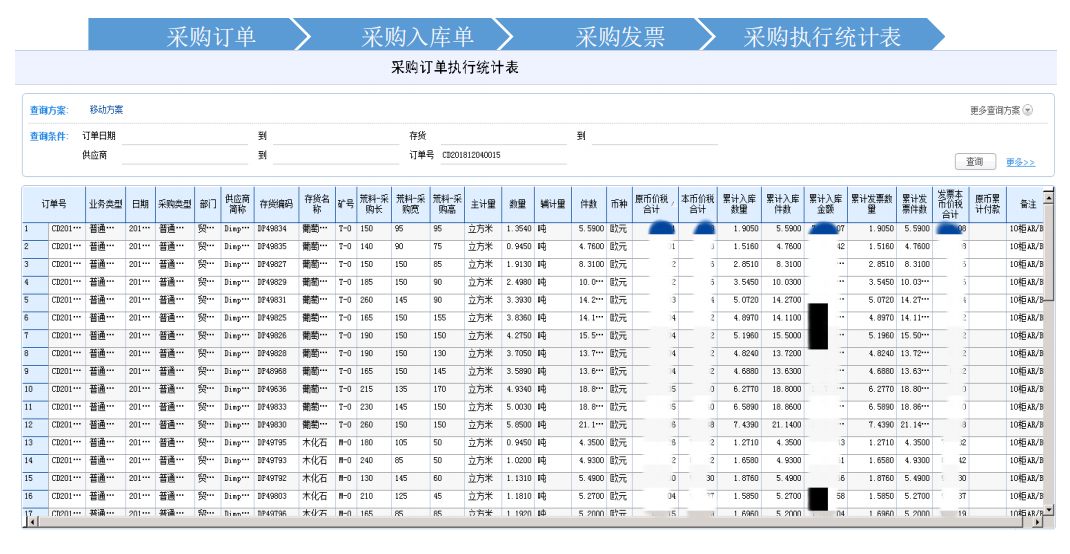Focus the 订单号 field containing CD201812040015

[502, 156]
